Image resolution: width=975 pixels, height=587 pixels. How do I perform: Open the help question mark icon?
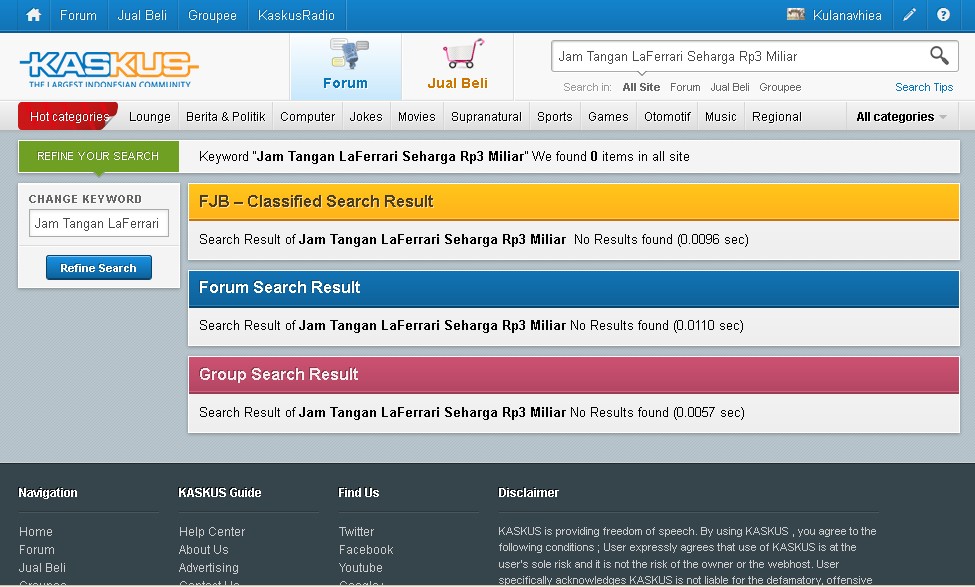943,15
